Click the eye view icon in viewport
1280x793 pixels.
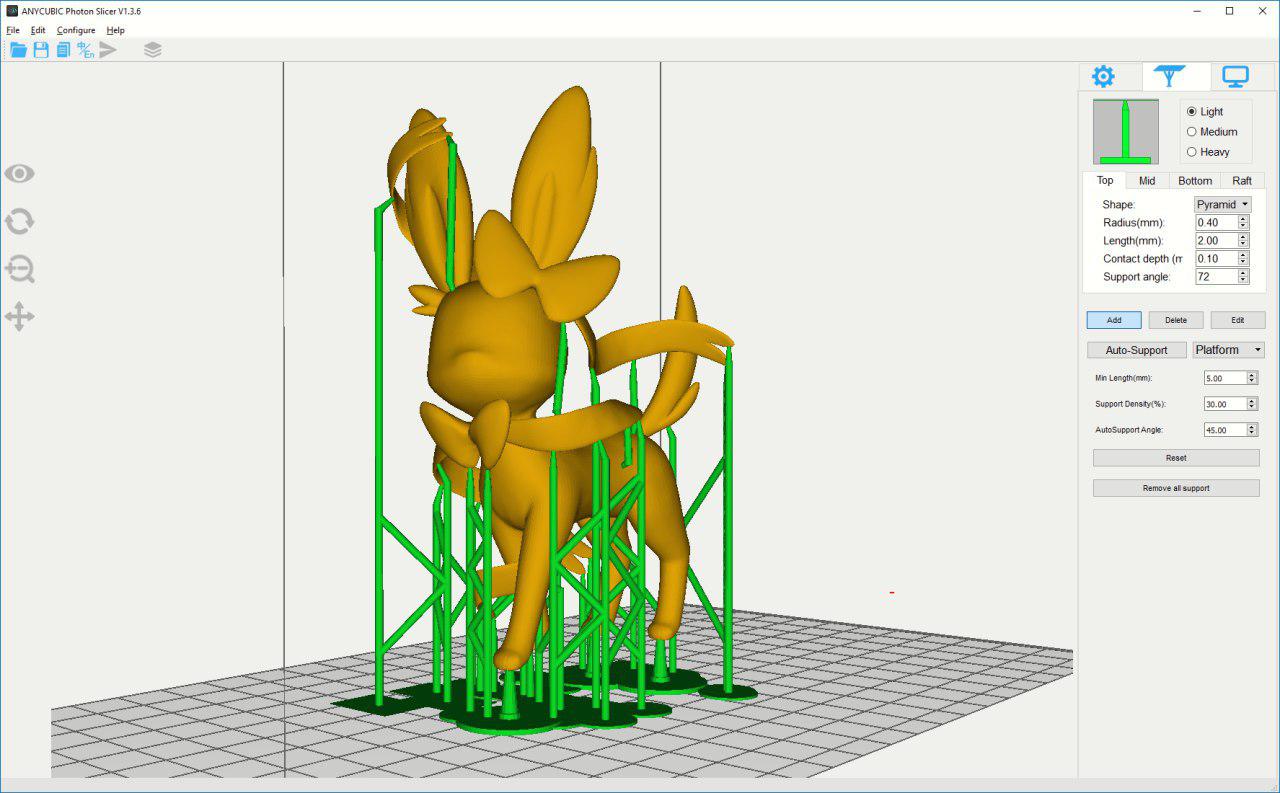click(x=19, y=174)
